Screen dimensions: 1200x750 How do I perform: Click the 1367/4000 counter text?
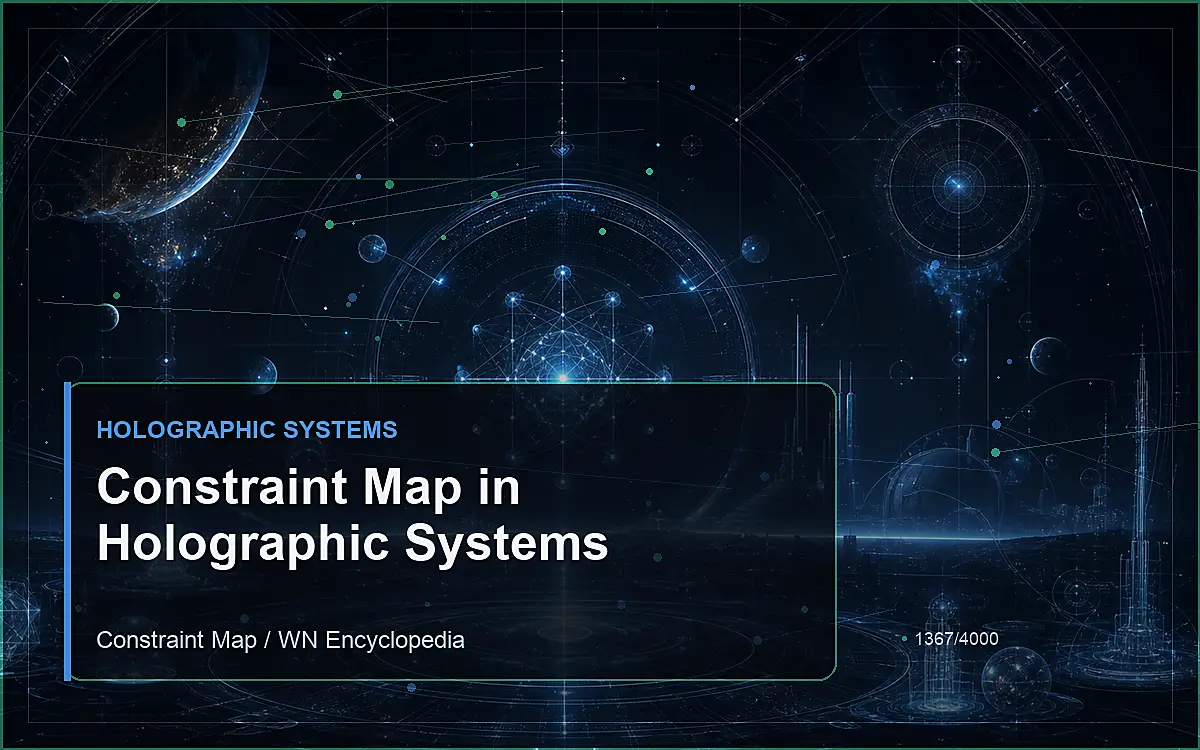pos(956,637)
